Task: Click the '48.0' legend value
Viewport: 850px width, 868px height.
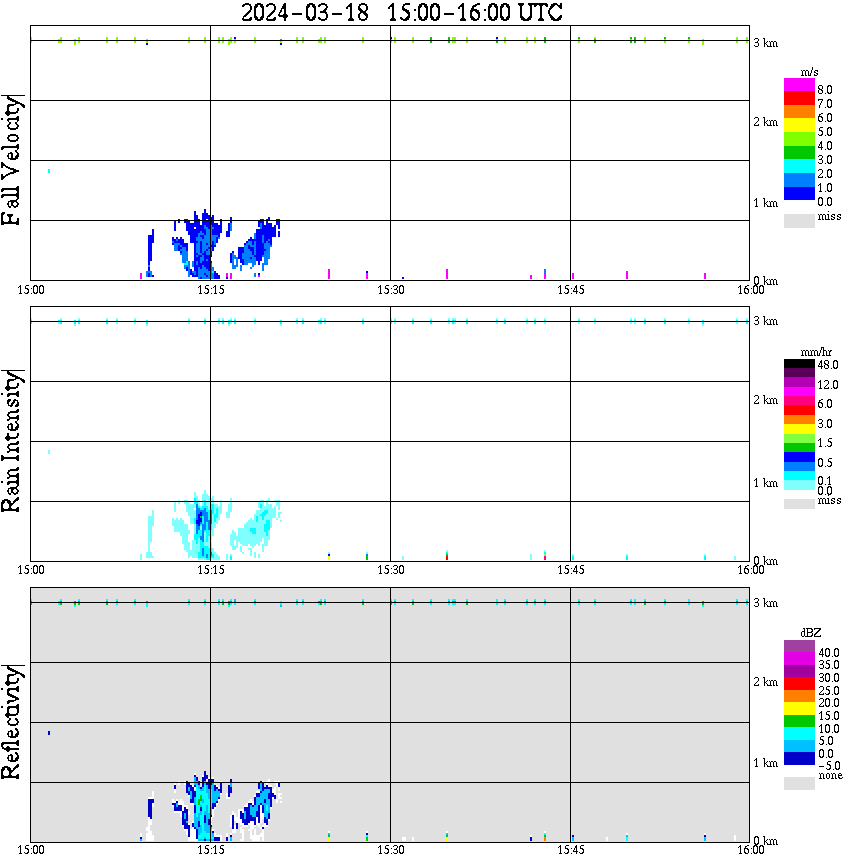Action: point(828,365)
